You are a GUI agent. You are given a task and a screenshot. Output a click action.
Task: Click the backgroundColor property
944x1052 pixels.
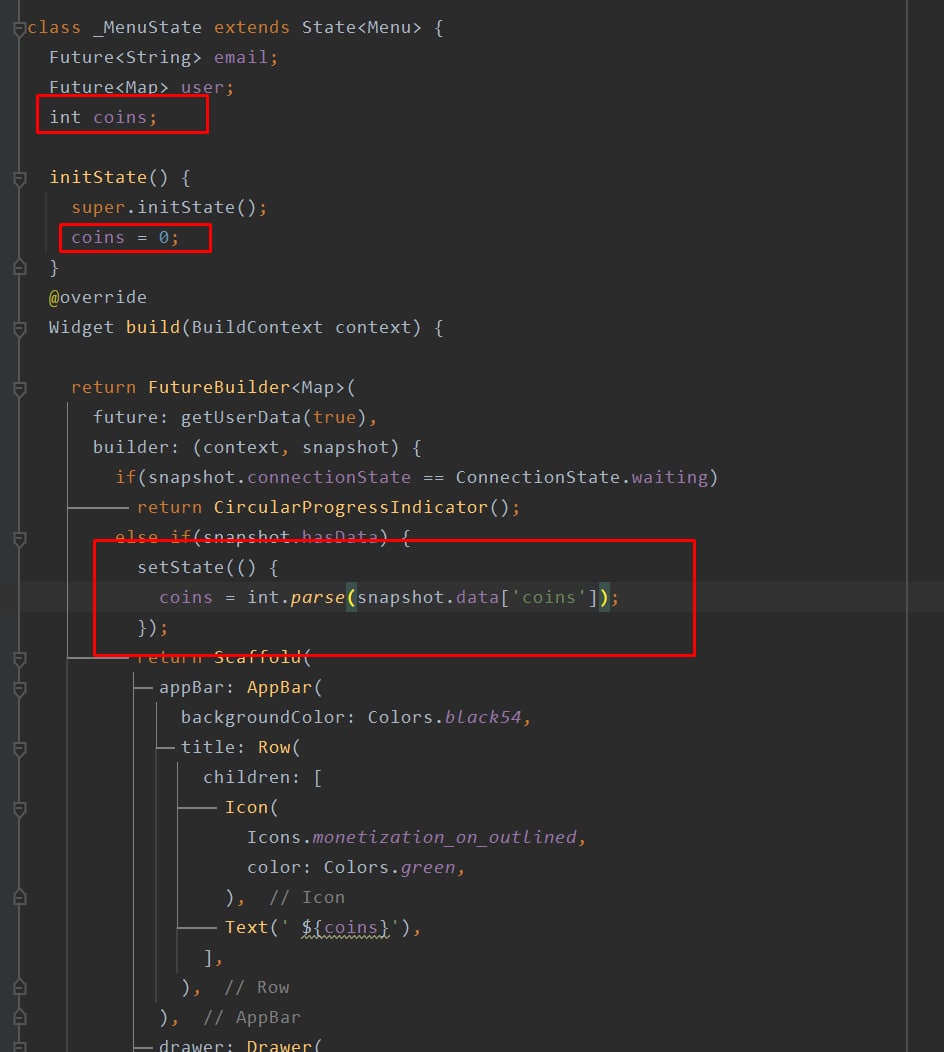pyautogui.click(x=263, y=717)
